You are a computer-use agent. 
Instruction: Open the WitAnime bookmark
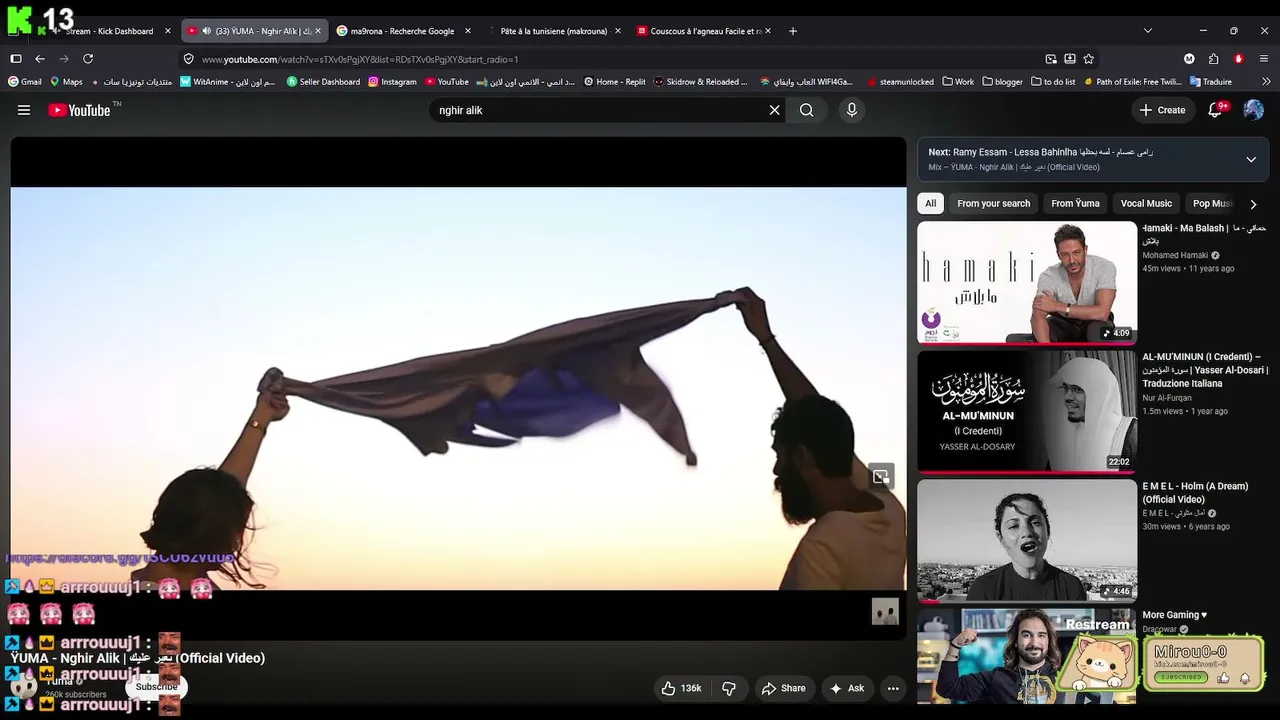(228, 82)
